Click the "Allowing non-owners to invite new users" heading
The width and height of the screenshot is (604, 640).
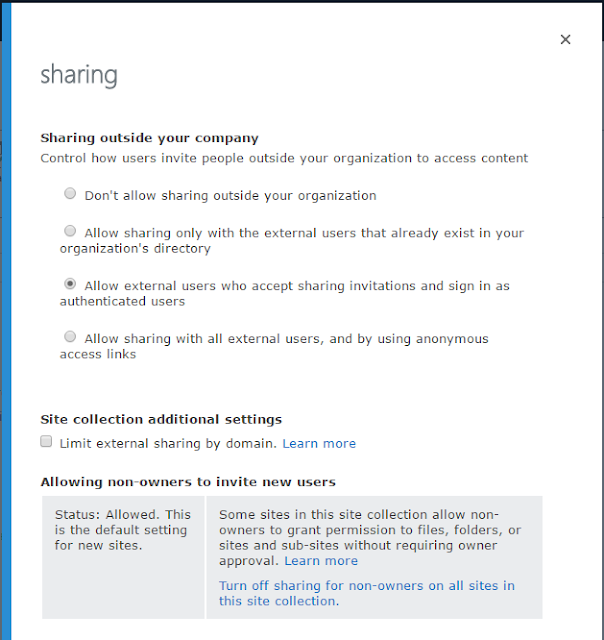tap(188, 482)
